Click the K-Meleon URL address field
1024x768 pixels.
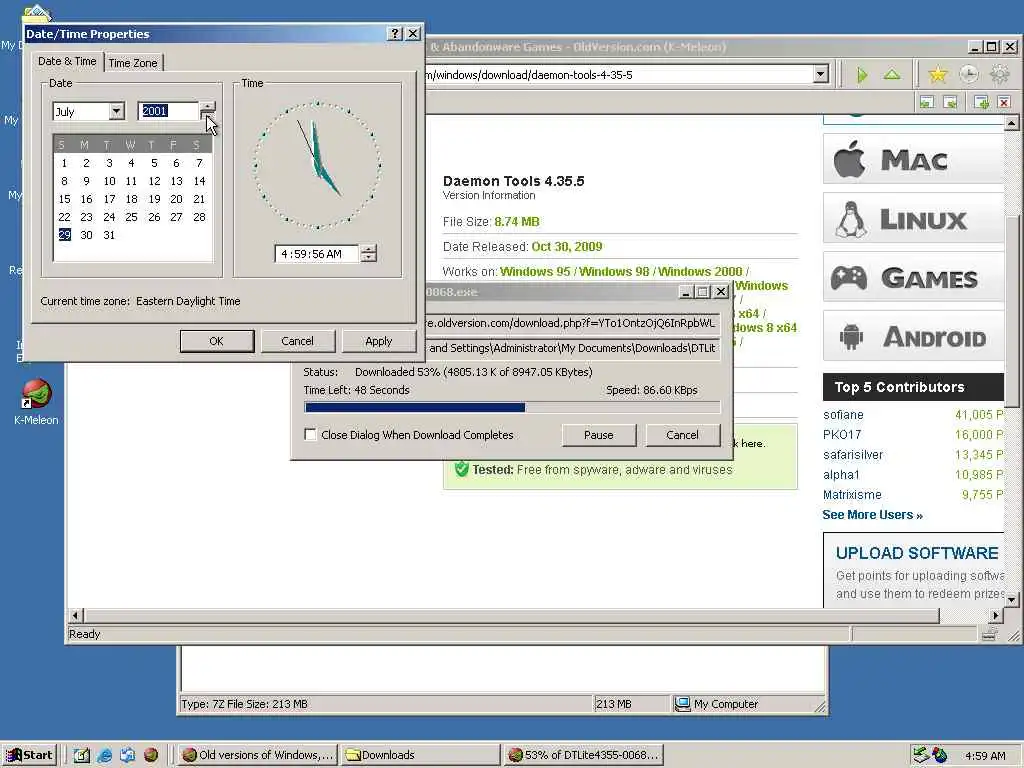(618, 75)
